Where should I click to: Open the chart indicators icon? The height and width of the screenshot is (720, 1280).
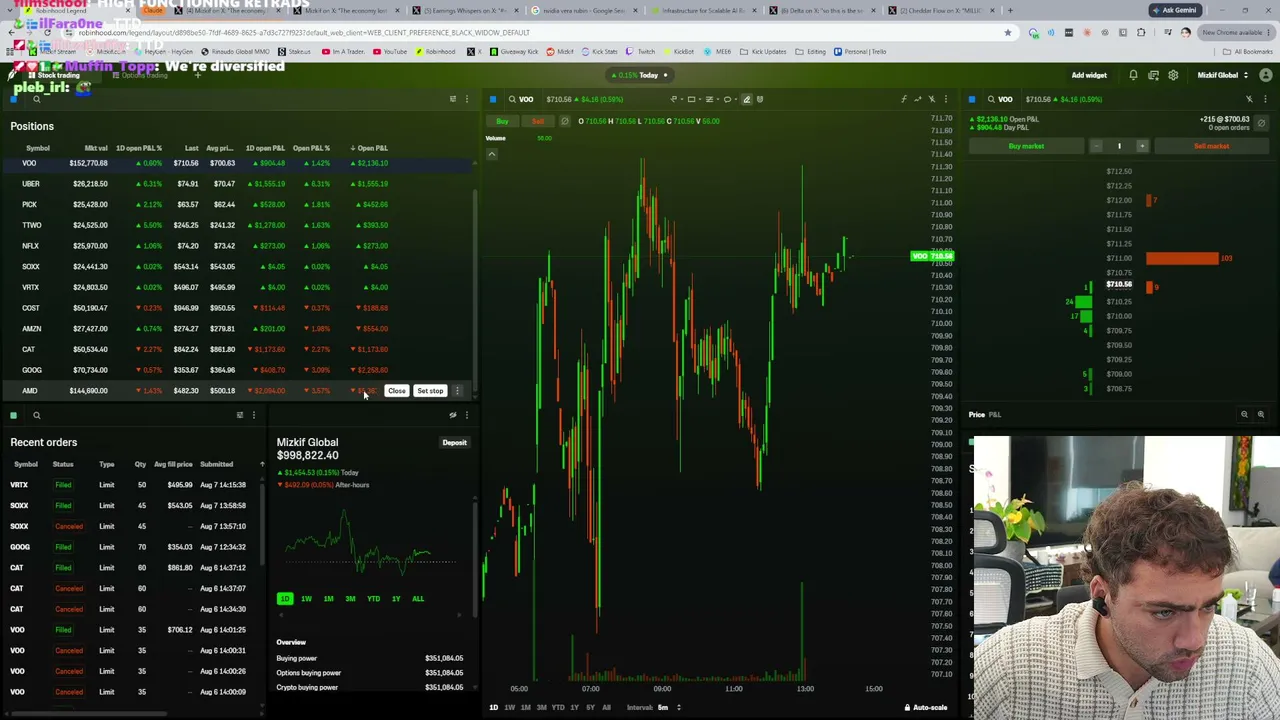[904, 99]
